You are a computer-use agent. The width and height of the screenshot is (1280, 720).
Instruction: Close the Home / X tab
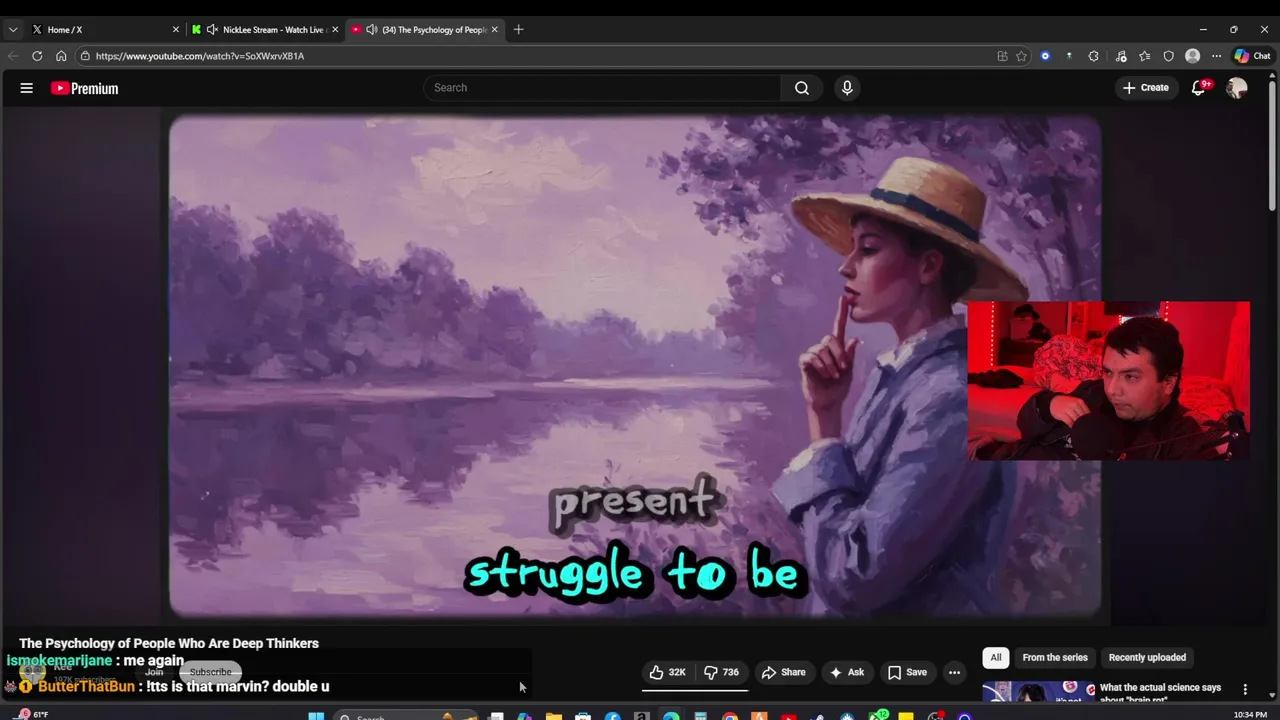(x=175, y=29)
